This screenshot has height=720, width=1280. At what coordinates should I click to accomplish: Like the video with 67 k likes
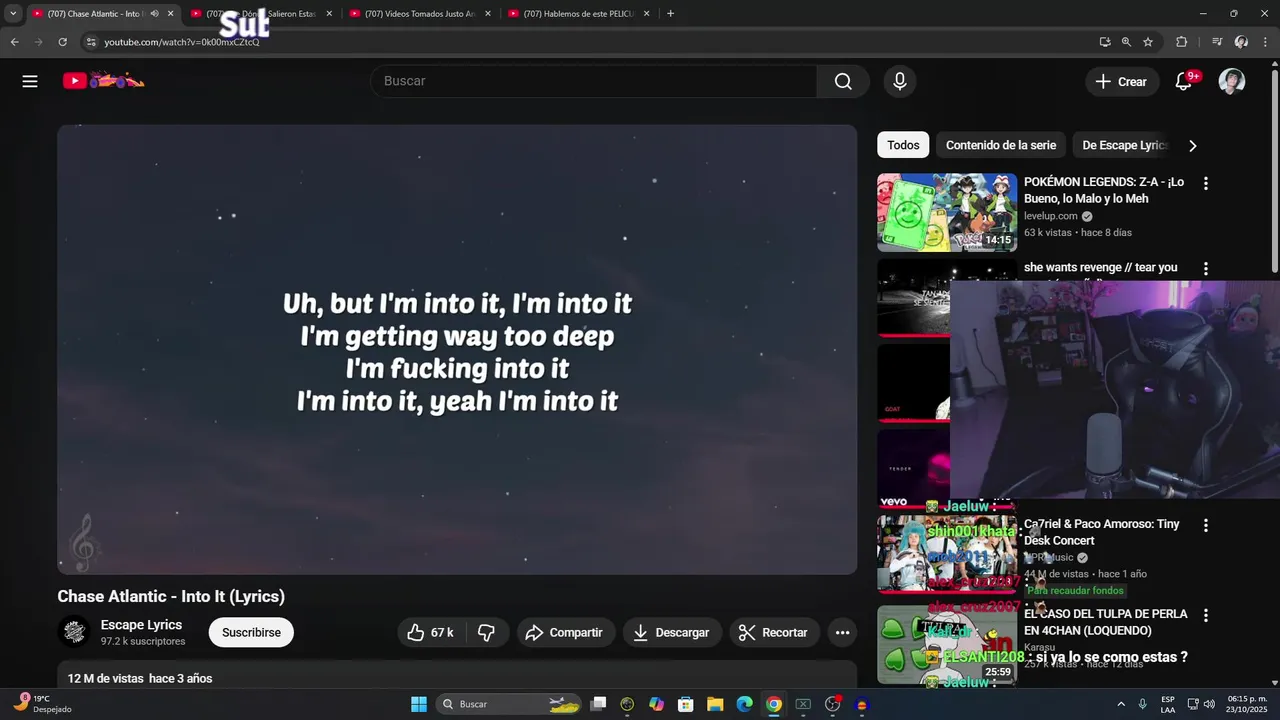(x=430, y=632)
